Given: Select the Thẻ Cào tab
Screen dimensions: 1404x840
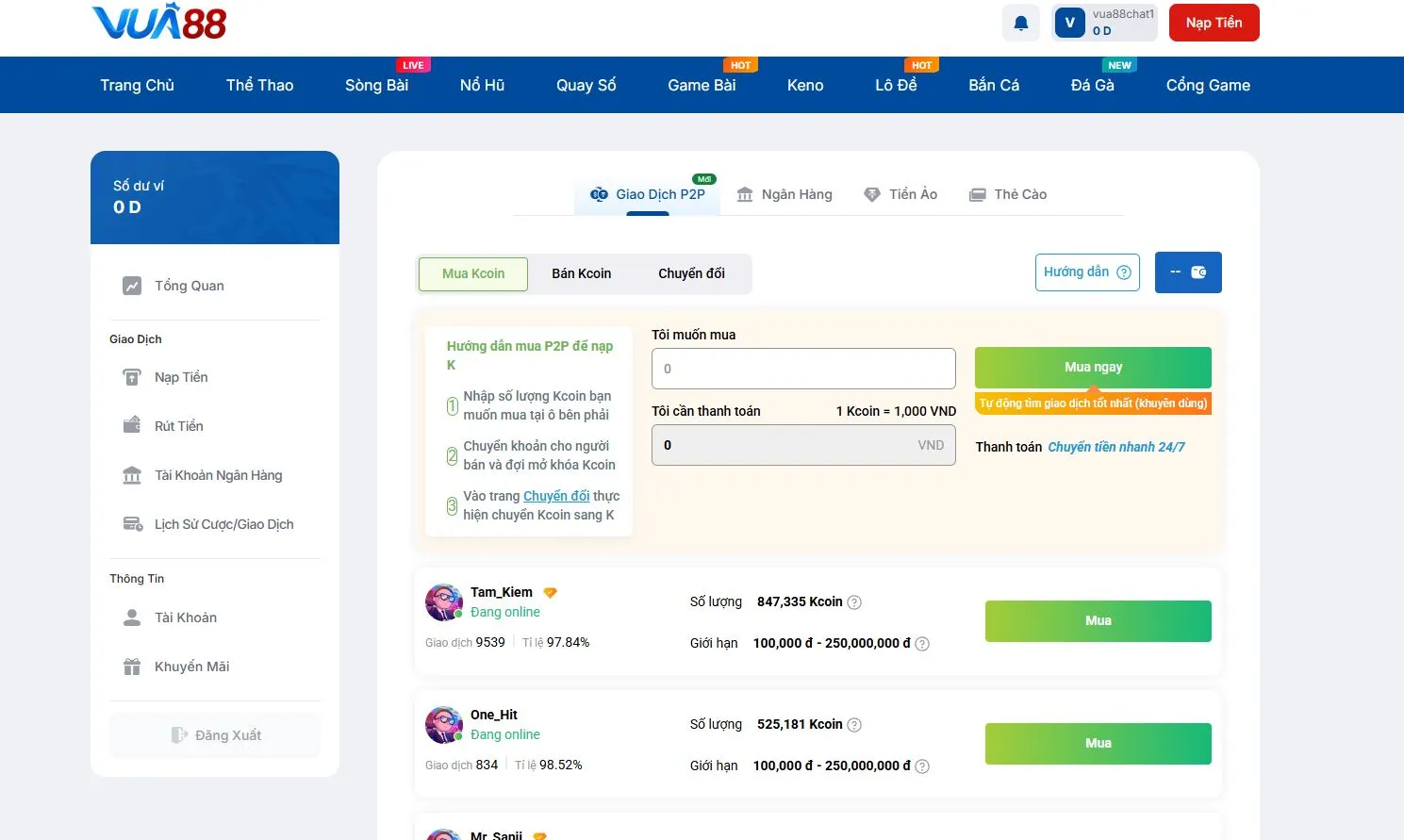Looking at the screenshot, I should coord(1008,194).
